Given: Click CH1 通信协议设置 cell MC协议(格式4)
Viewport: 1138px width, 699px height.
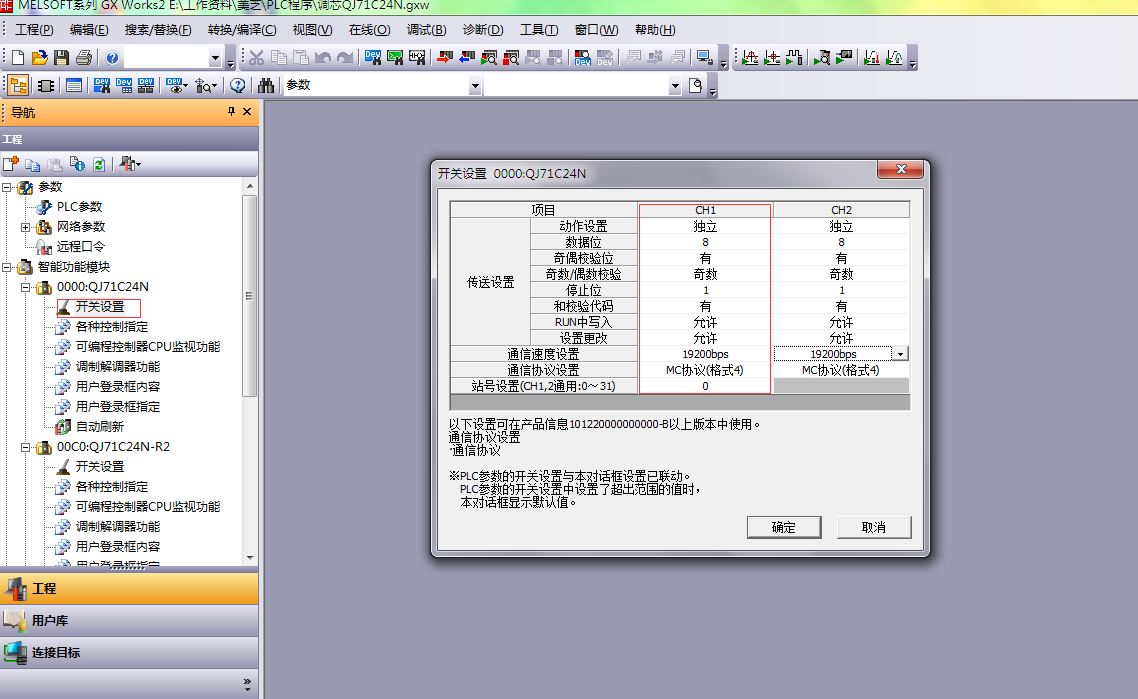Looking at the screenshot, I should (705, 370).
